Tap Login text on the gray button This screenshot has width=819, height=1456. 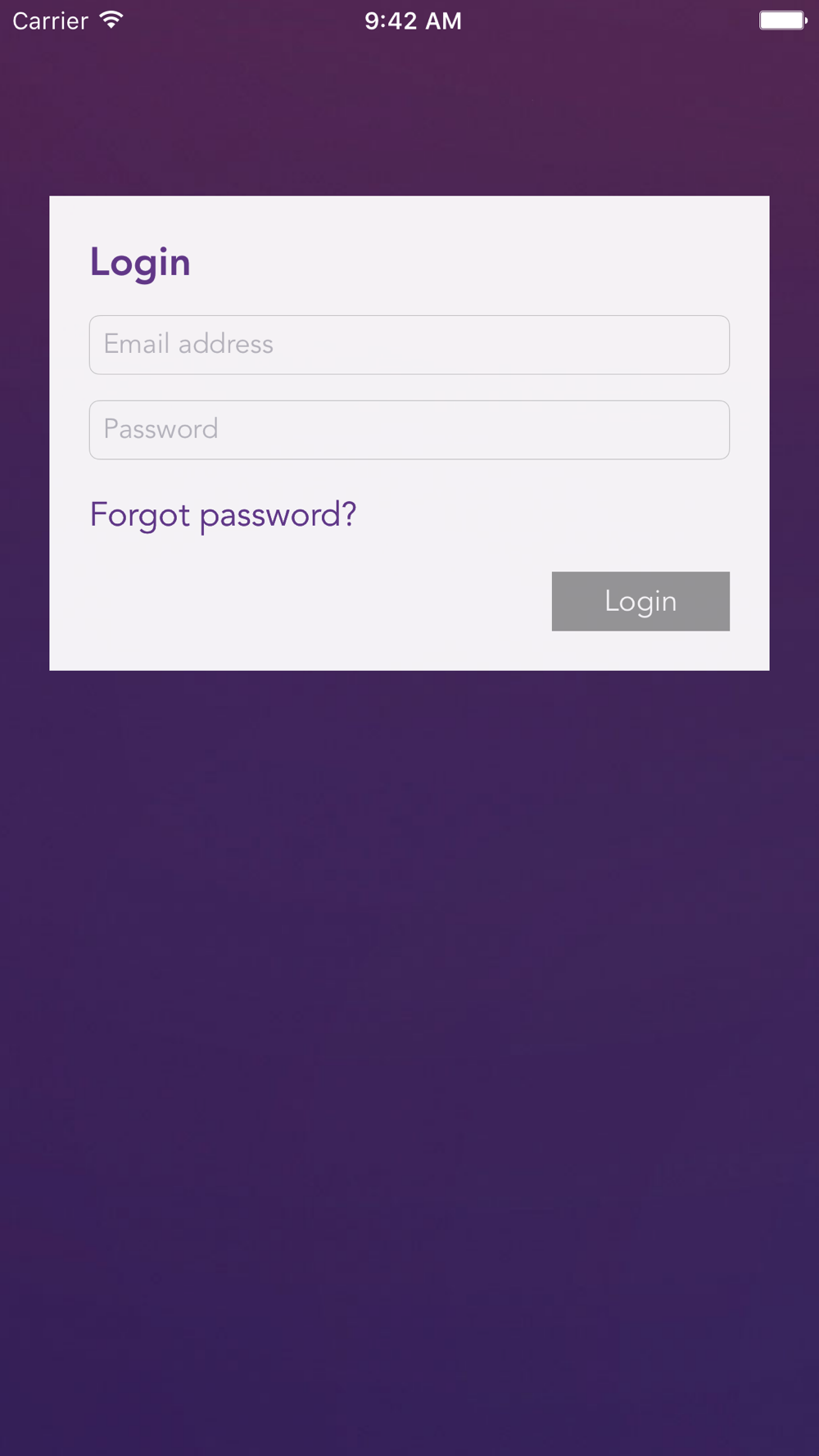(x=640, y=601)
